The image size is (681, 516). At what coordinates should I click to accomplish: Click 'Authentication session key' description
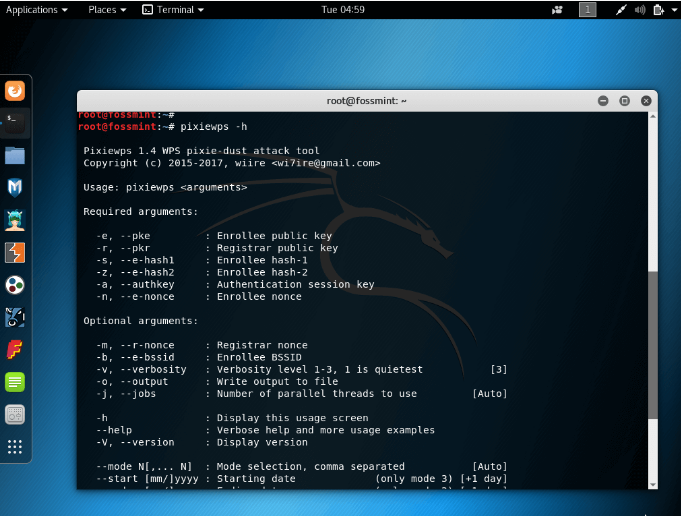pos(295,284)
